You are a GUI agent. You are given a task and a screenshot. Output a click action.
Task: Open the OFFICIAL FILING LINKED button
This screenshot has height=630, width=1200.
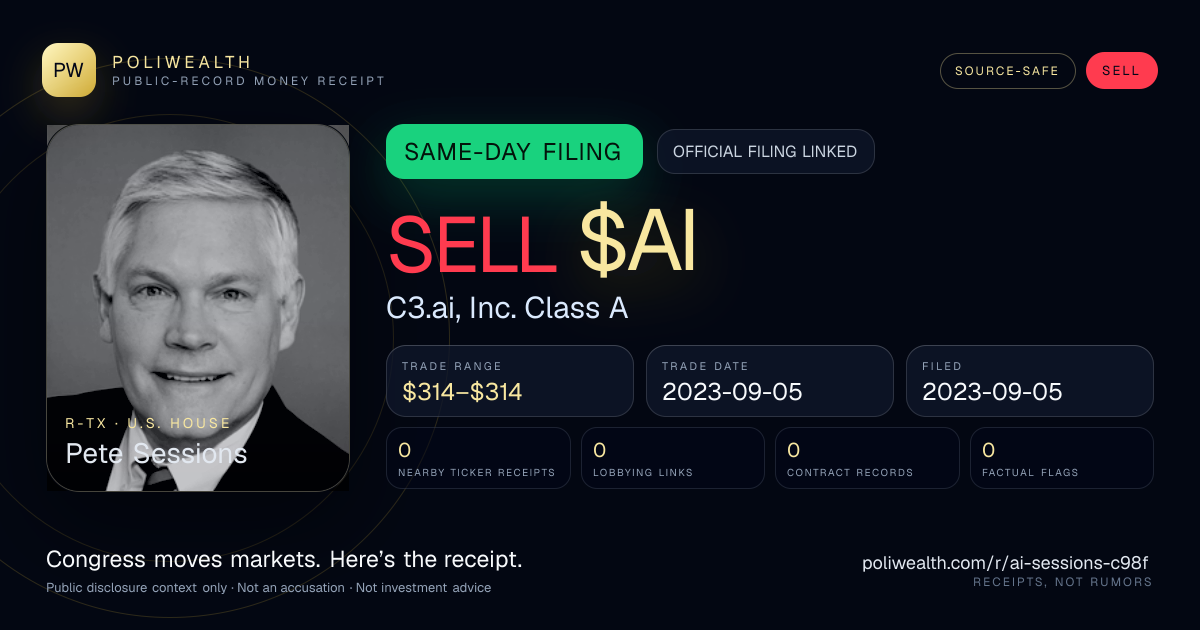(765, 152)
